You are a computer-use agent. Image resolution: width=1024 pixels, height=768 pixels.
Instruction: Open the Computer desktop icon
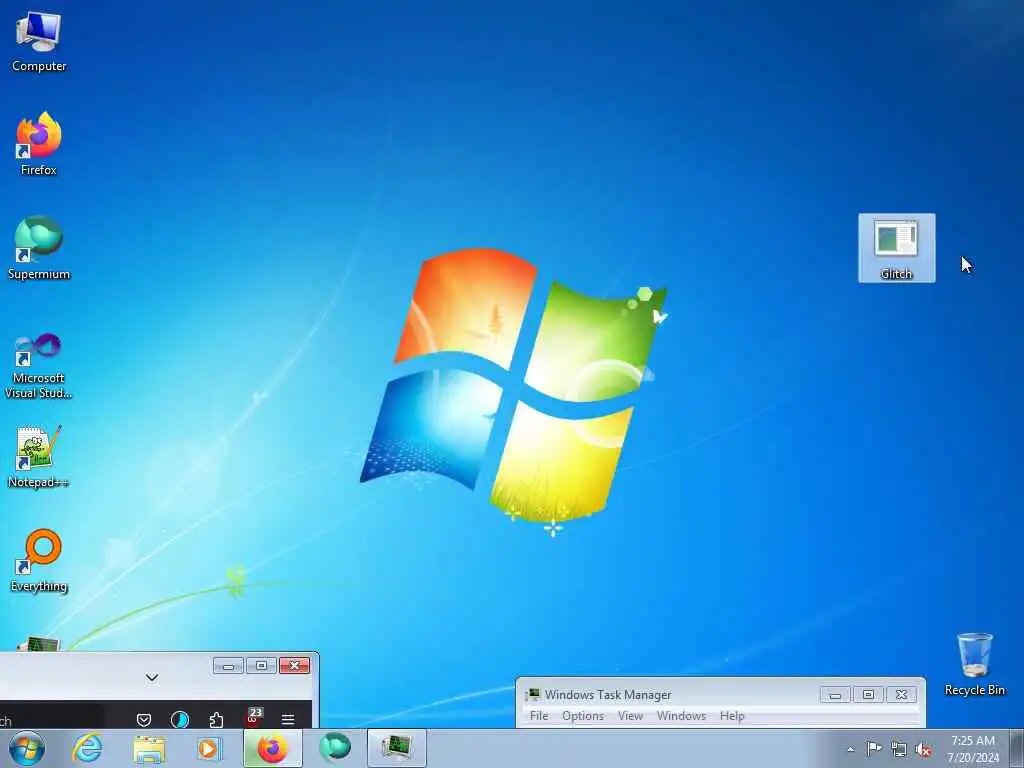click(39, 42)
